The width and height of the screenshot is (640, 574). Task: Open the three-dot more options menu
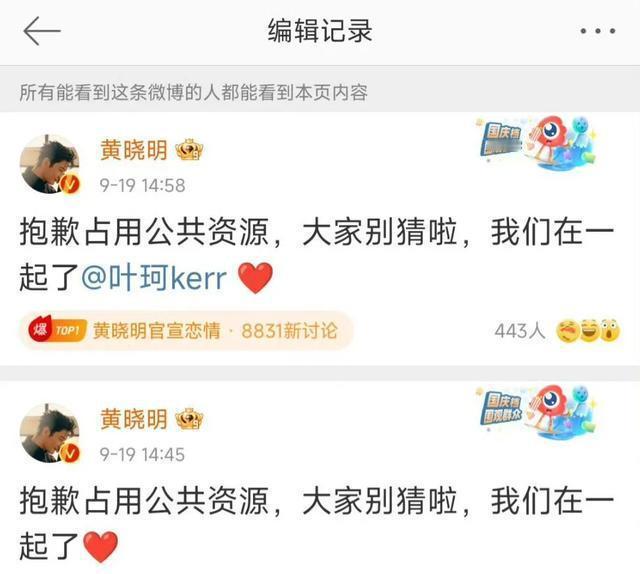tap(598, 31)
